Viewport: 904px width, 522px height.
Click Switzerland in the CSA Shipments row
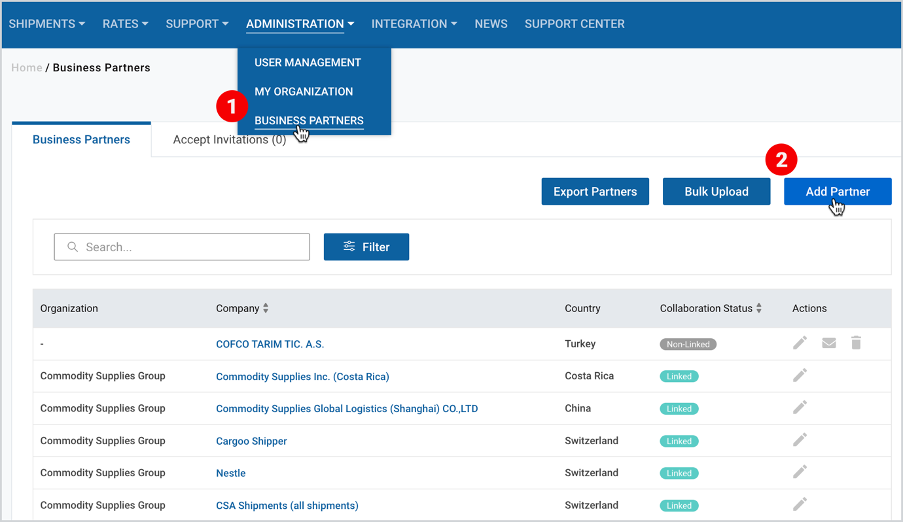pyautogui.click(x=592, y=505)
